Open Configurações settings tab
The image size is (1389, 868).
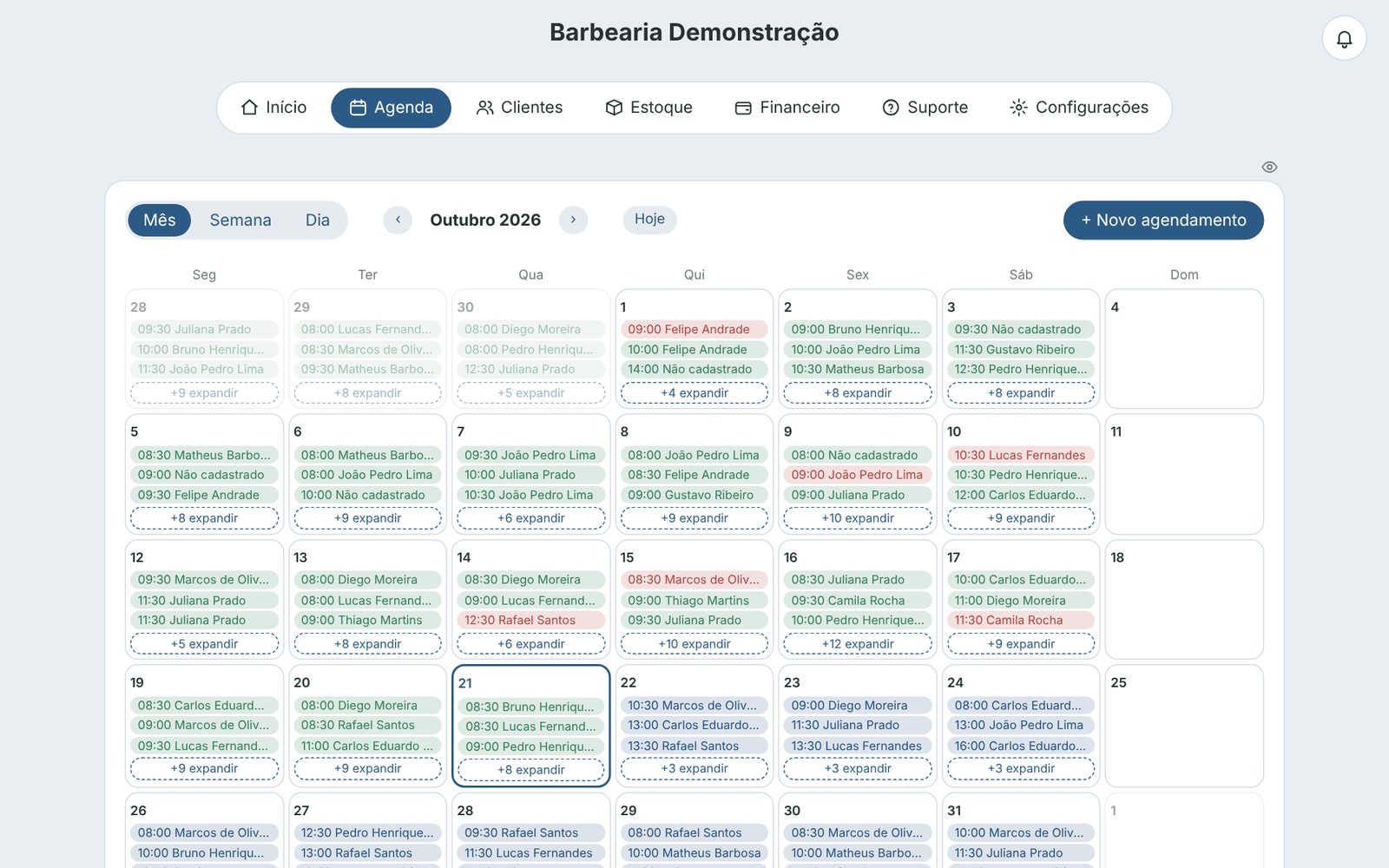(1079, 108)
